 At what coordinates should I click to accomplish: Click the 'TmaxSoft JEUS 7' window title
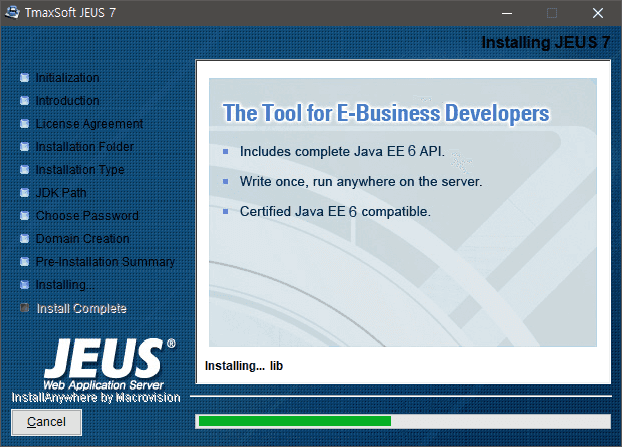(x=70, y=13)
